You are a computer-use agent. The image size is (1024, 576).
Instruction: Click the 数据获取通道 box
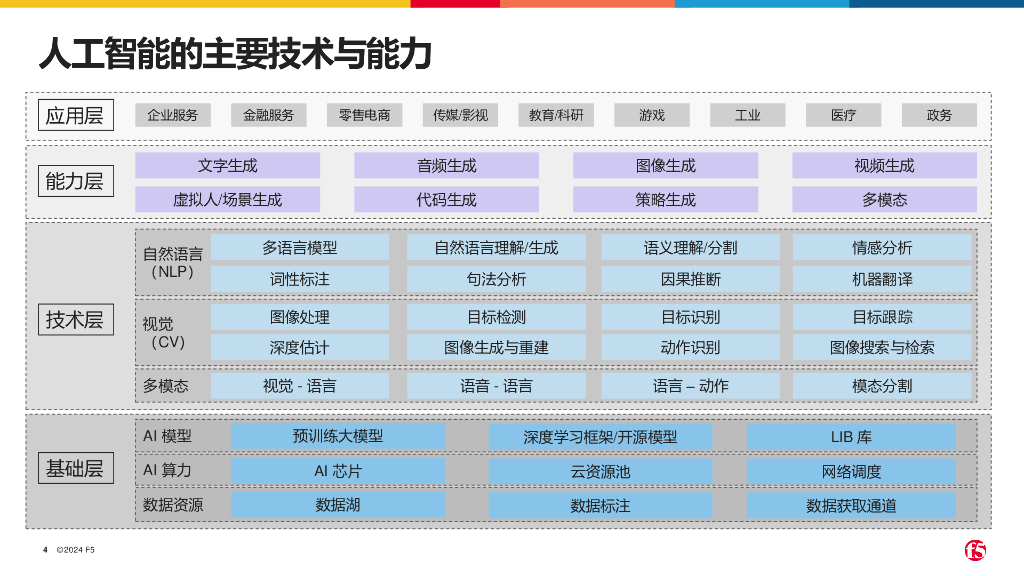click(852, 505)
